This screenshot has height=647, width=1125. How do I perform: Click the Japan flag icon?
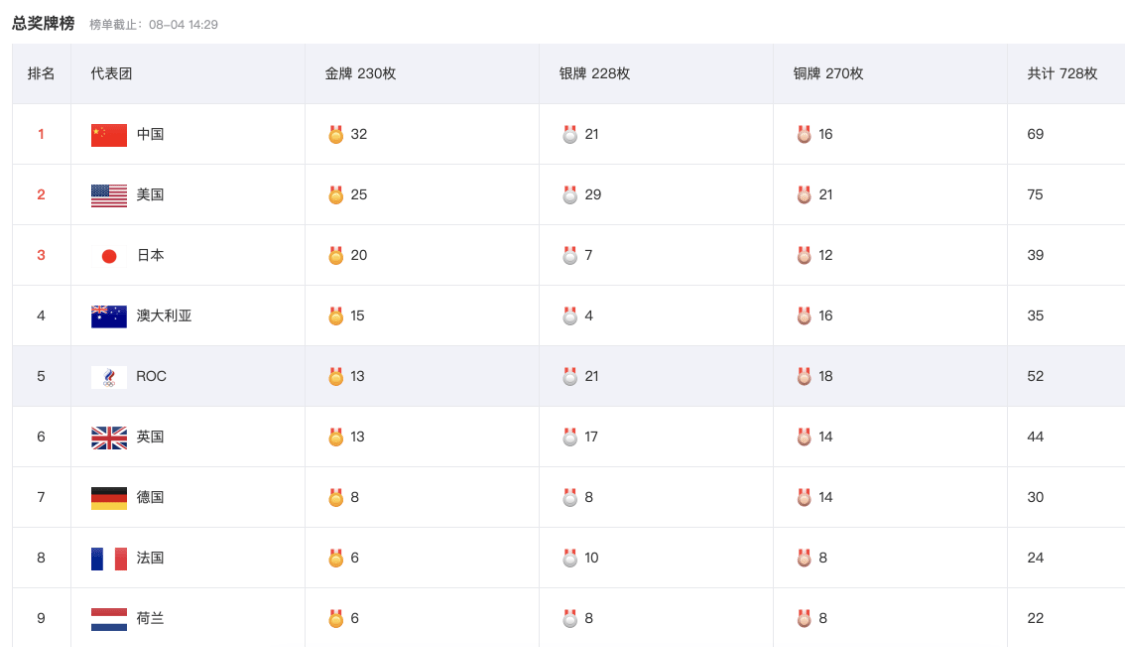(x=109, y=256)
